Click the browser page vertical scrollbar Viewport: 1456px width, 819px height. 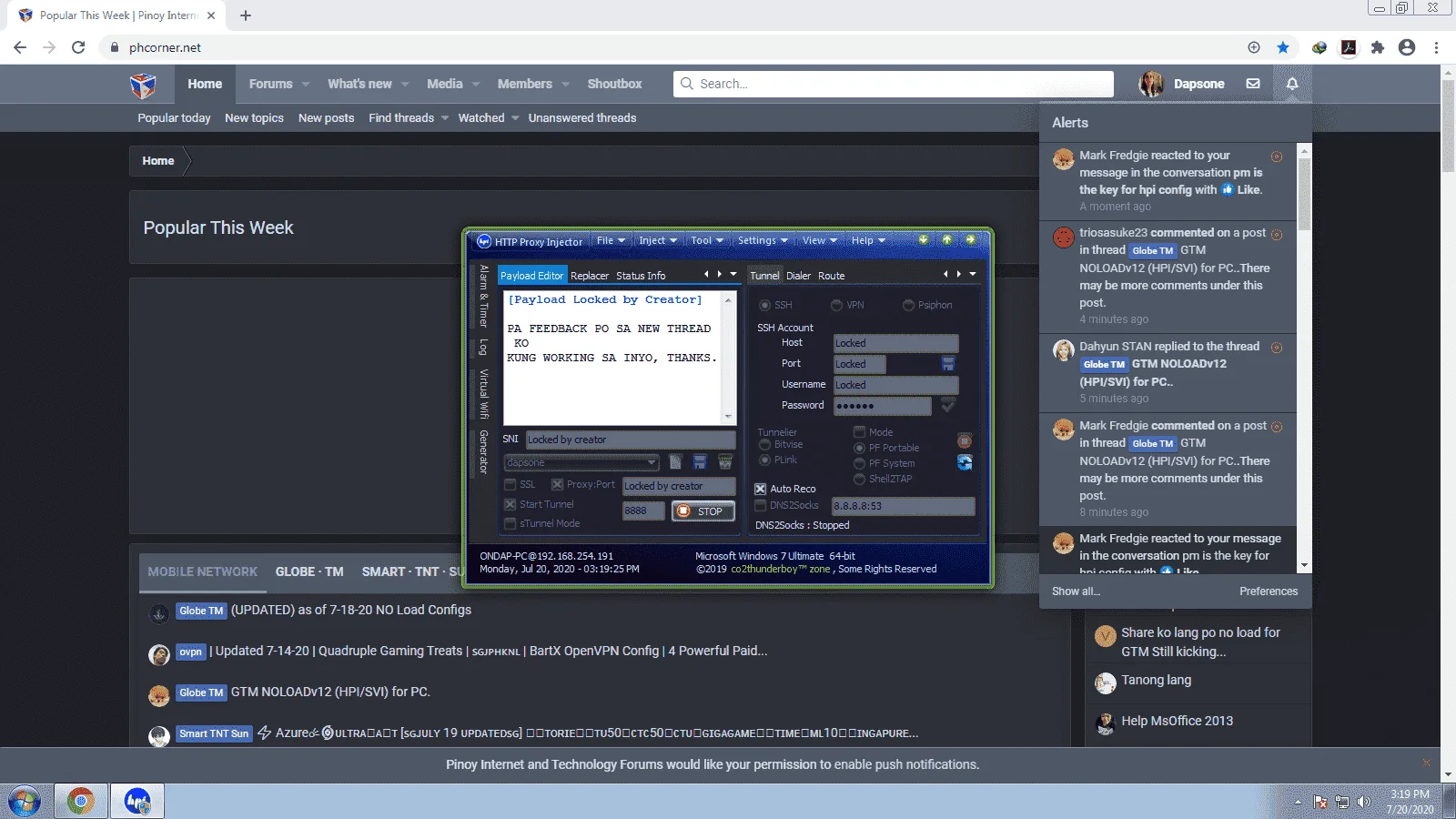[1448, 423]
